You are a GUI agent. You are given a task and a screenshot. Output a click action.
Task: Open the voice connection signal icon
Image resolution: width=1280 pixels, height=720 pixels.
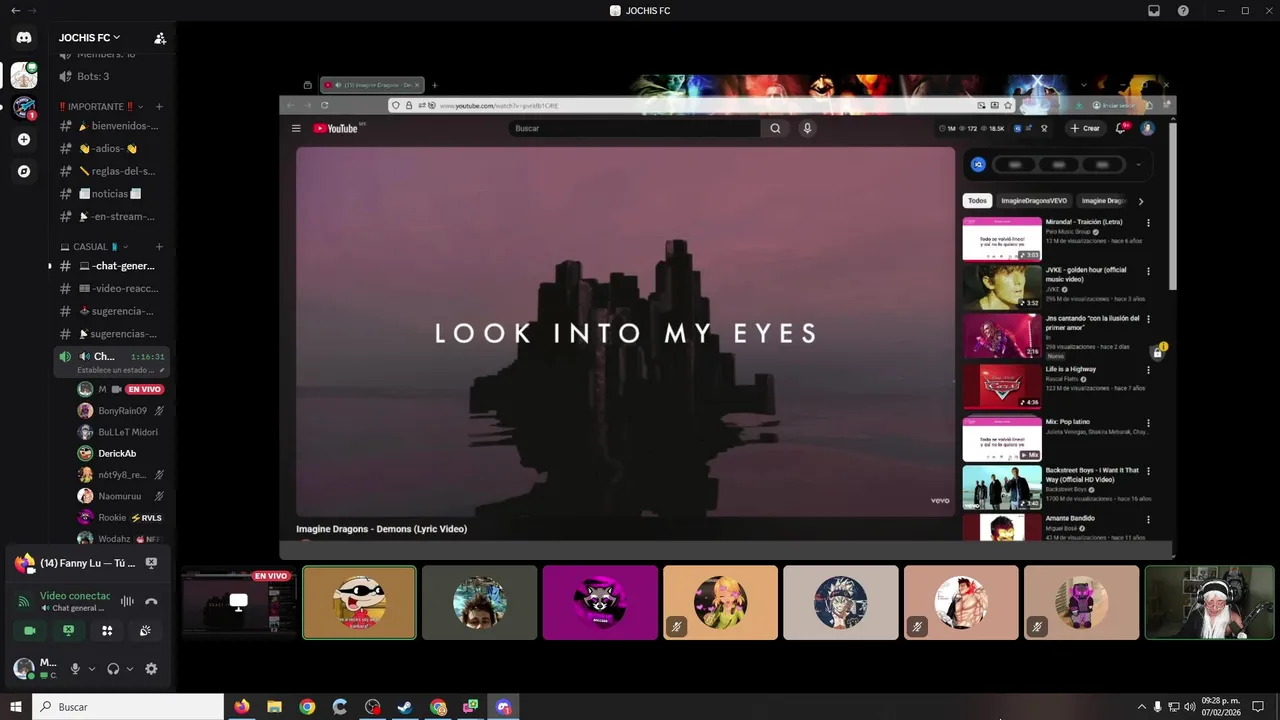pyautogui.click(x=24, y=601)
